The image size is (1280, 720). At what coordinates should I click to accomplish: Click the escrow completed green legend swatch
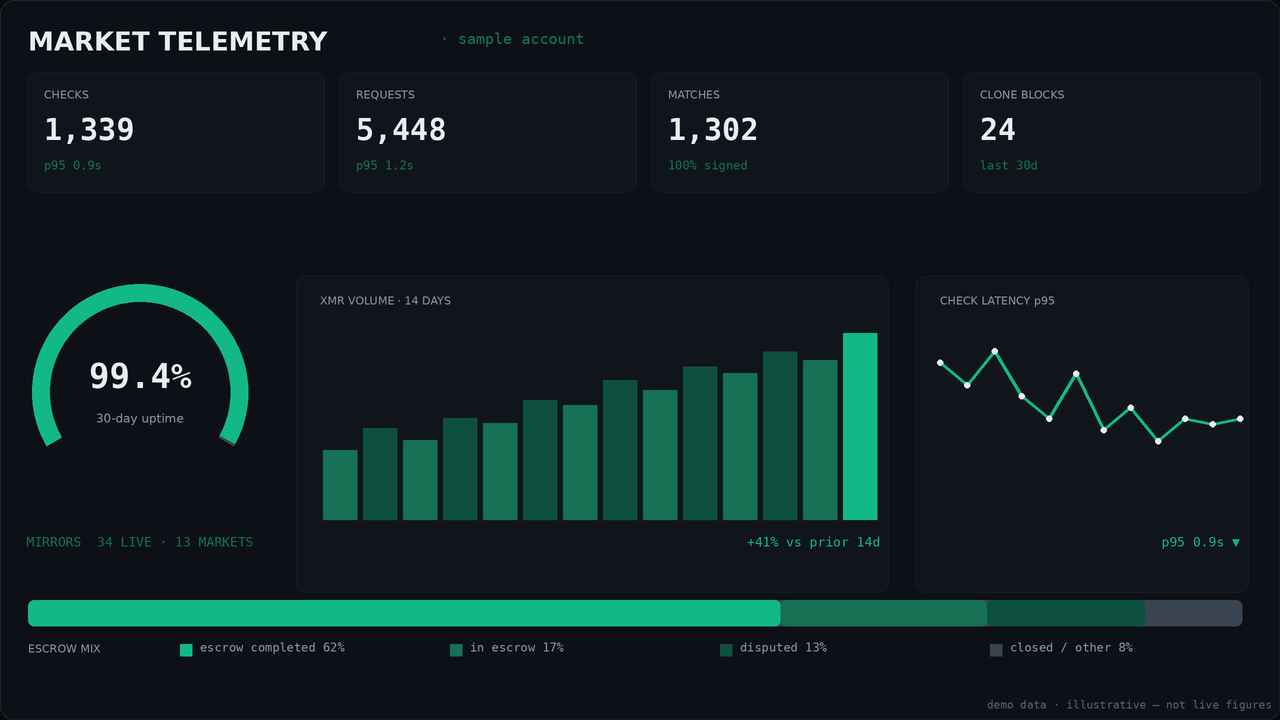click(x=186, y=650)
